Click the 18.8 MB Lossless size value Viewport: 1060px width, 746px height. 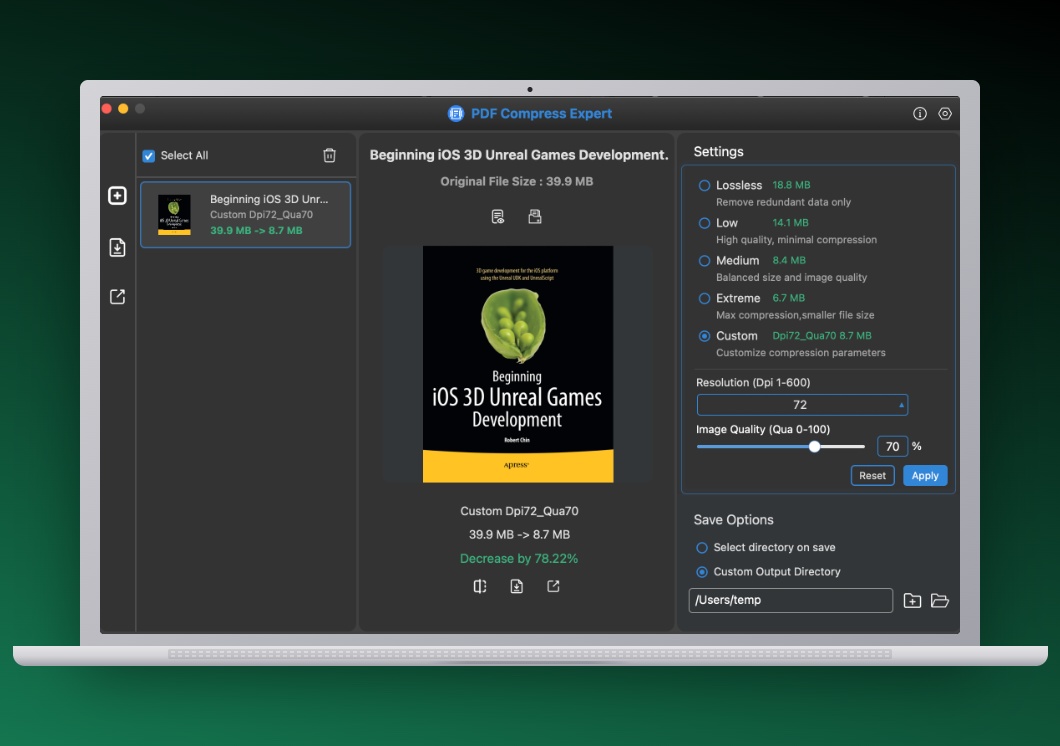pyautogui.click(x=791, y=185)
